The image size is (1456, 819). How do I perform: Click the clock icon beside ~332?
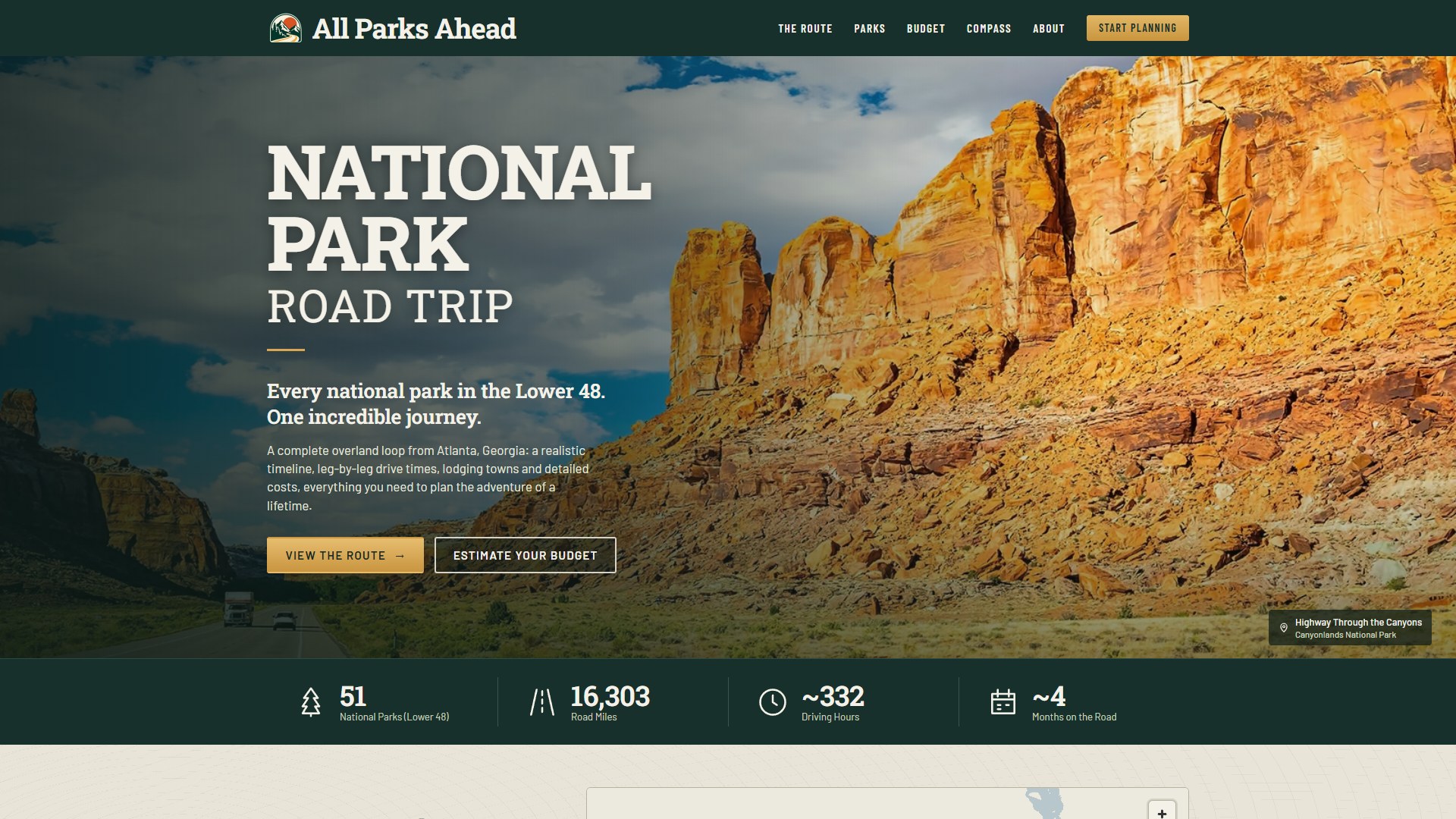click(x=772, y=702)
